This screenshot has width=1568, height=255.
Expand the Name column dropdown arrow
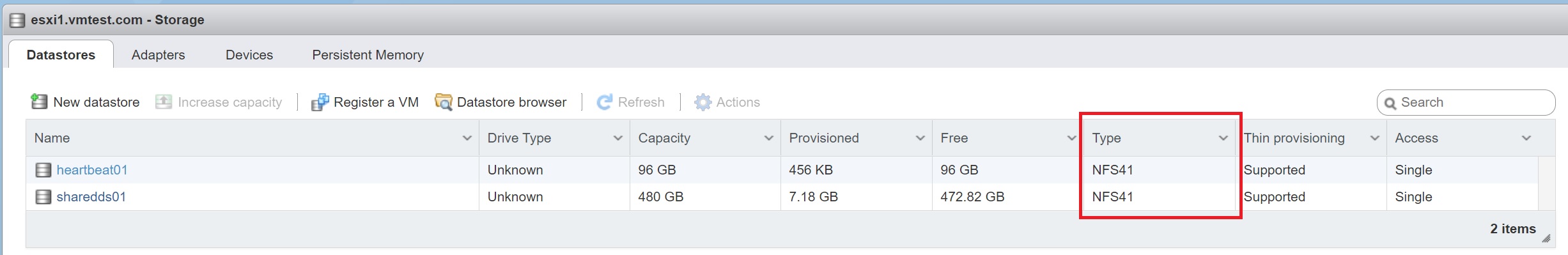click(x=467, y=138)
